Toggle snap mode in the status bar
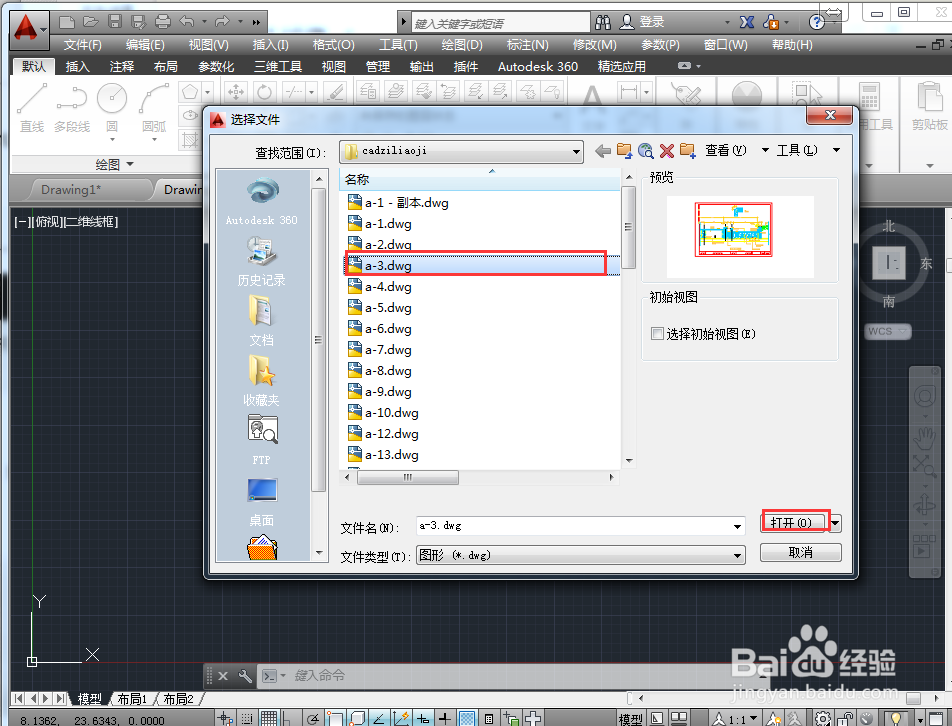The image size is (952, 726). pos(246,717)
